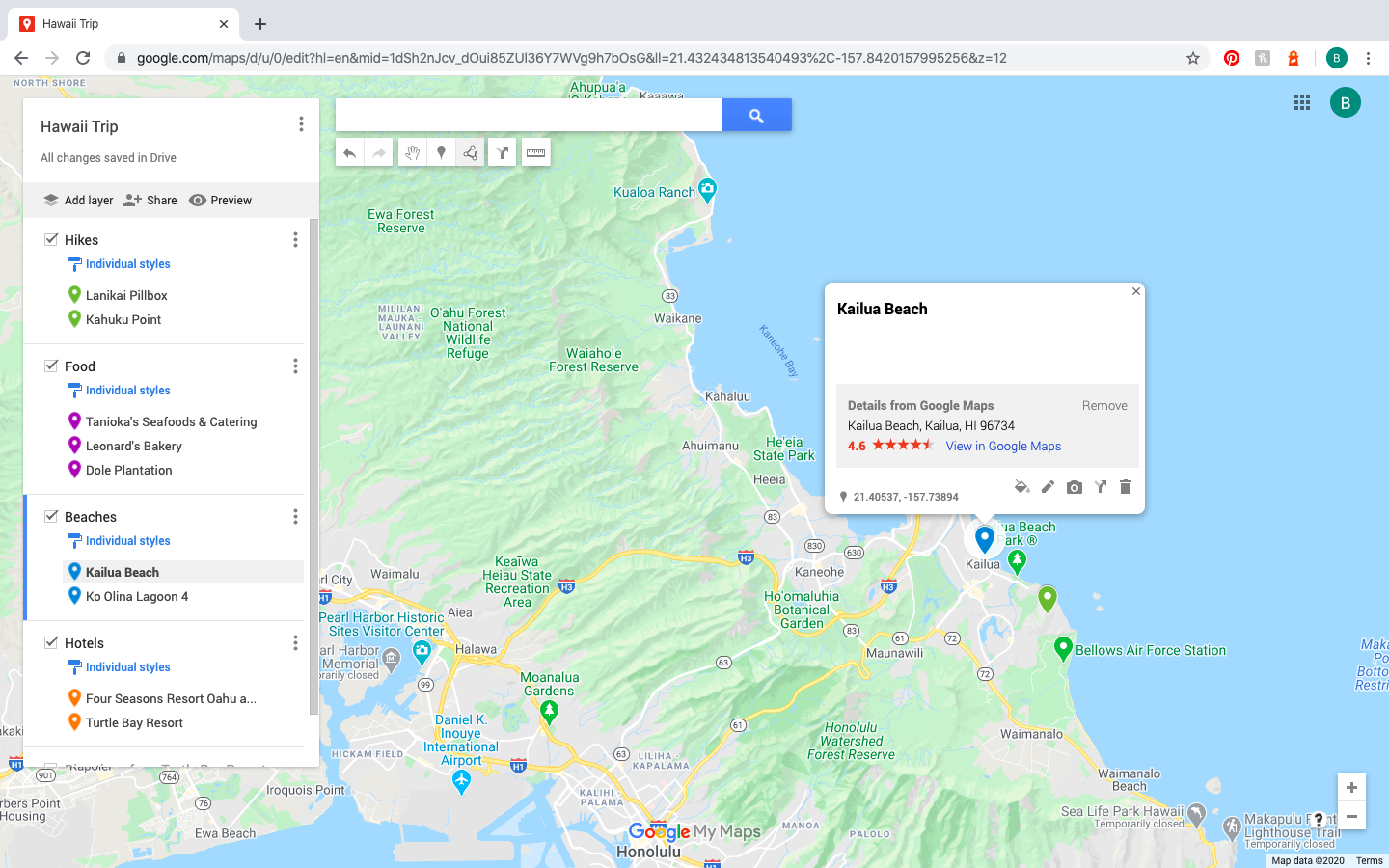Click the redo arrow in the map toolbar

pos(379,152)
